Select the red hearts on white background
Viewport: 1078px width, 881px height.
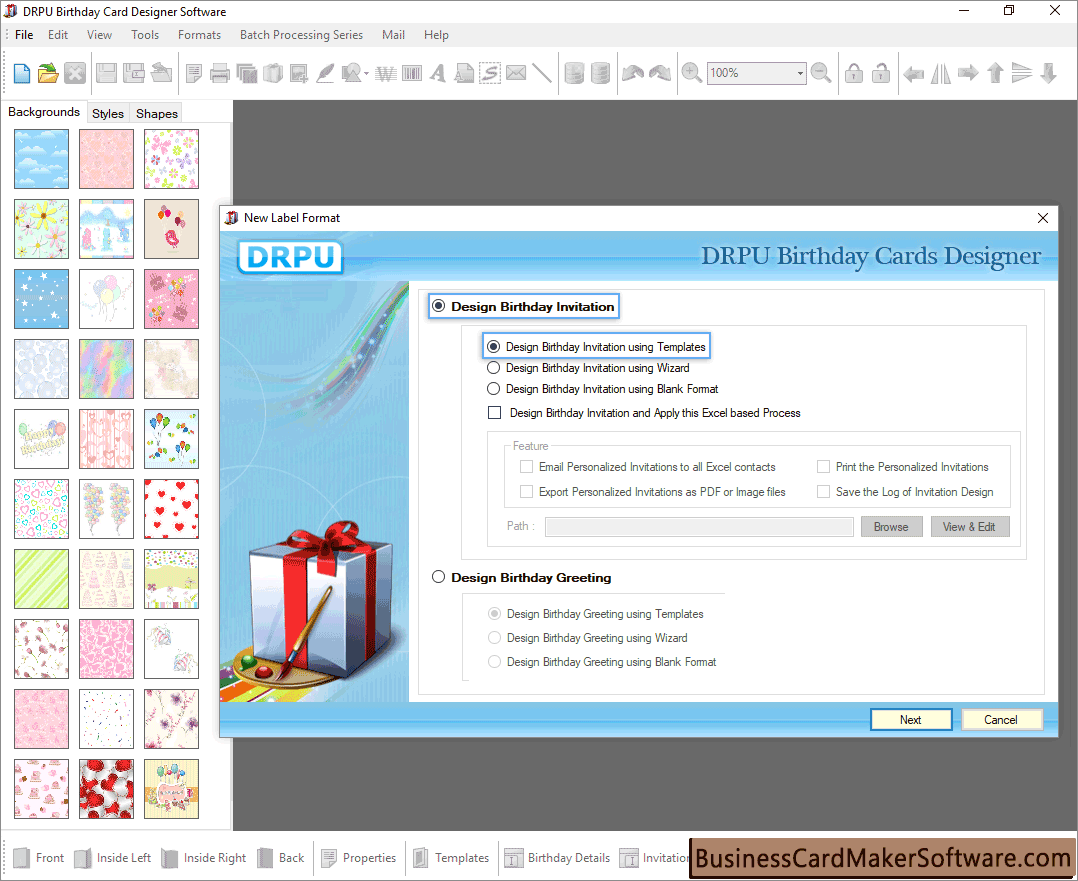pyautogui.click(x=171, y=509)
